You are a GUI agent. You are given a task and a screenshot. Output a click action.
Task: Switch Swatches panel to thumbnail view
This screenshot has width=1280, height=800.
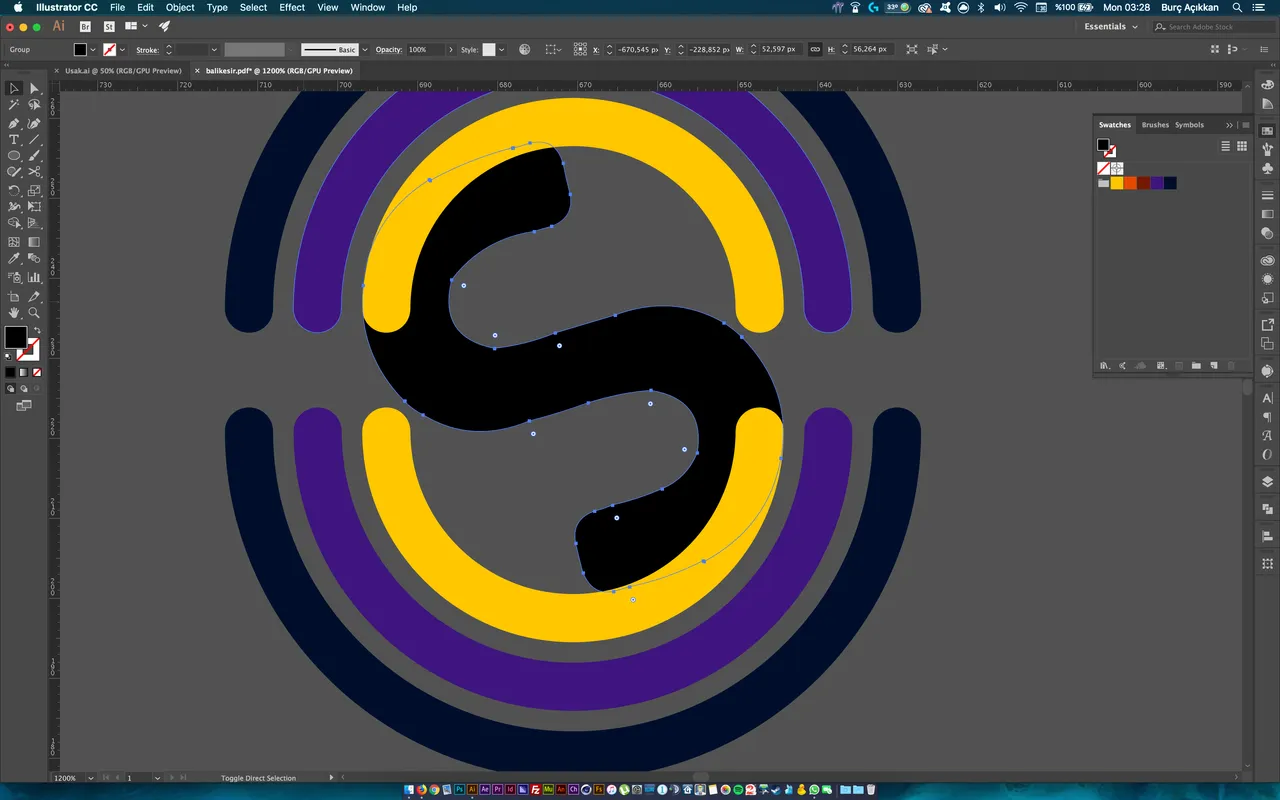click(1242, 146)
